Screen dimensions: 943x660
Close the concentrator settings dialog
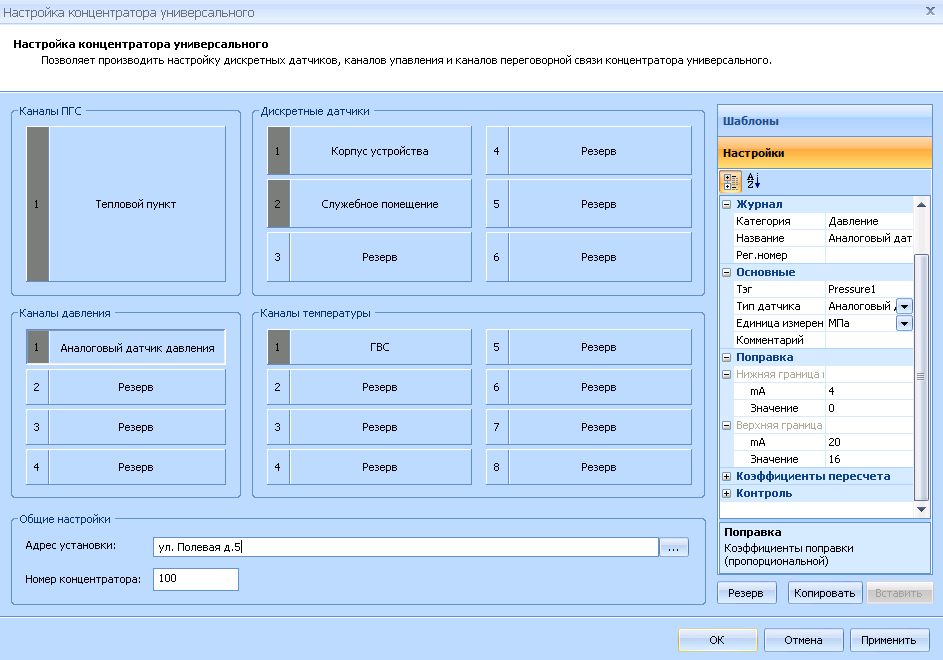pyautogui.click(x=932, y=11)
